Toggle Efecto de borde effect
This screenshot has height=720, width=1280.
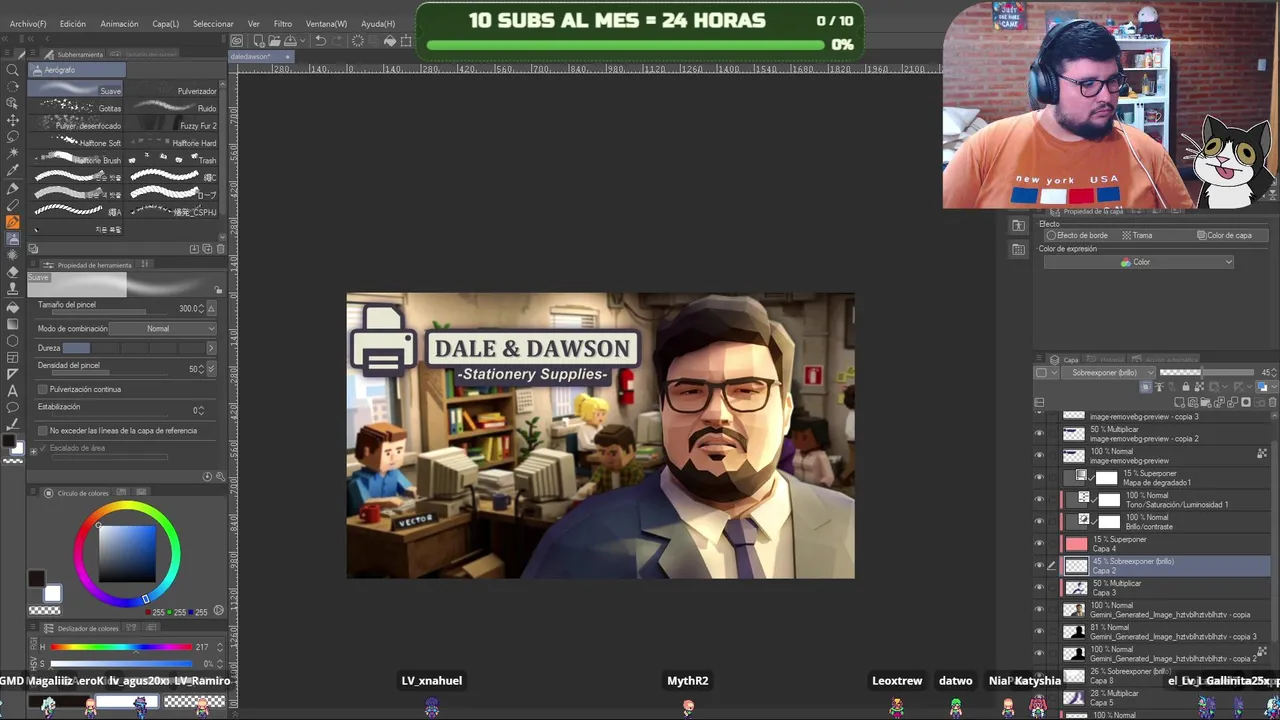[1077, 235]
